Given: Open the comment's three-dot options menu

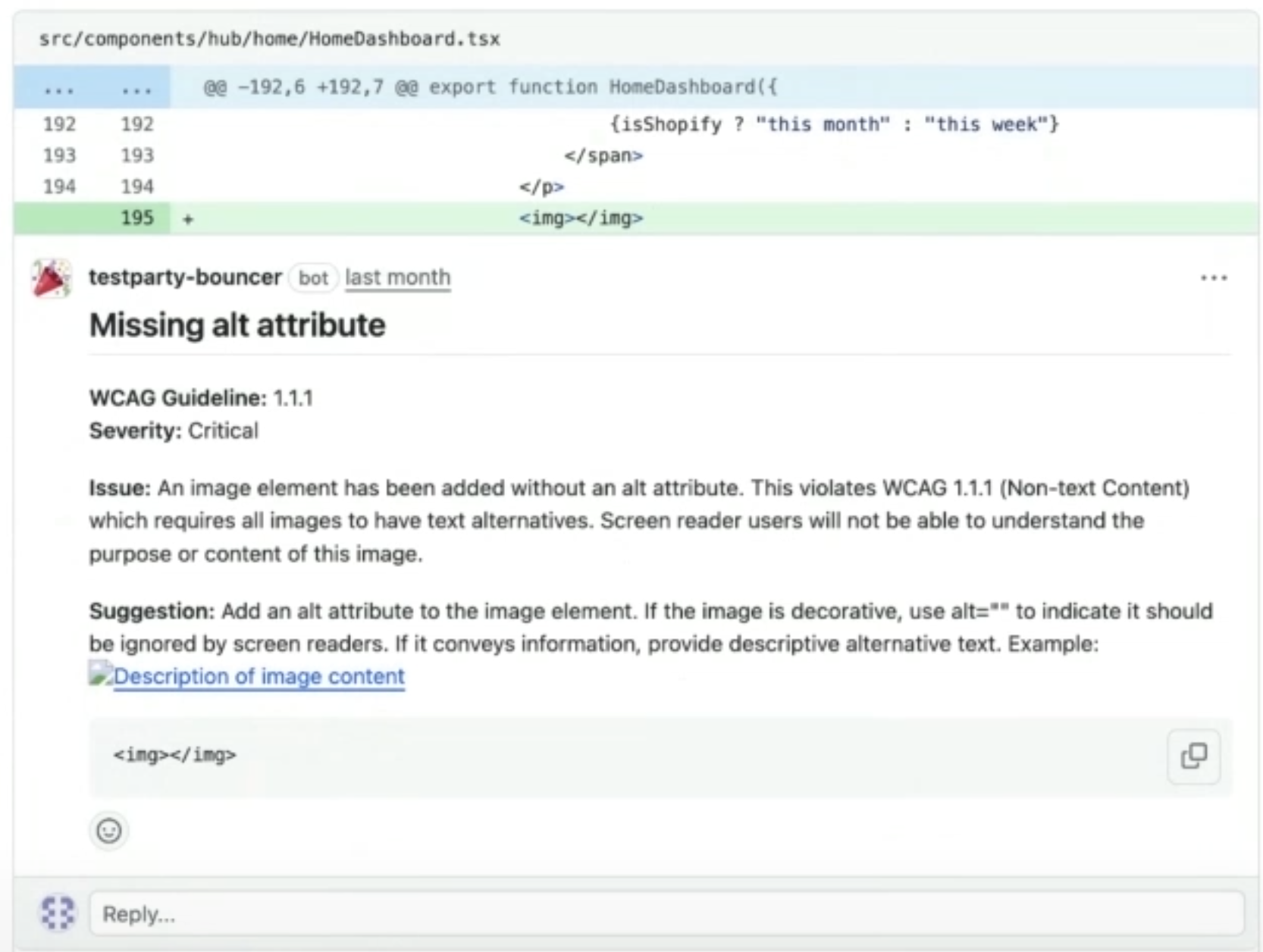Looking at the screenshot, I should (1213, 278).
